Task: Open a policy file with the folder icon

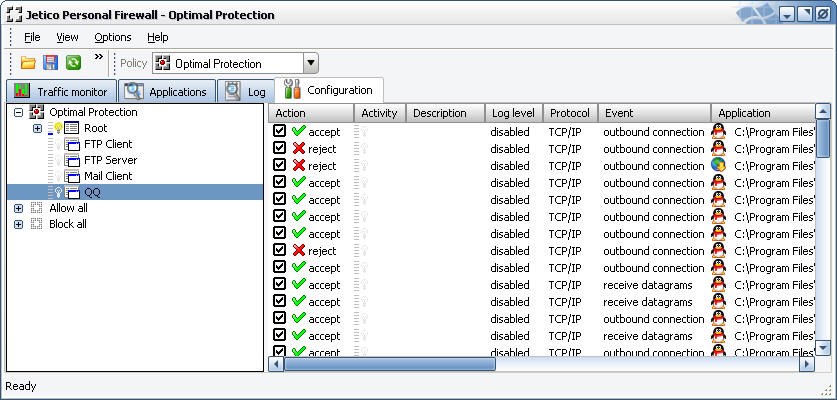Action: pos(28,63)
